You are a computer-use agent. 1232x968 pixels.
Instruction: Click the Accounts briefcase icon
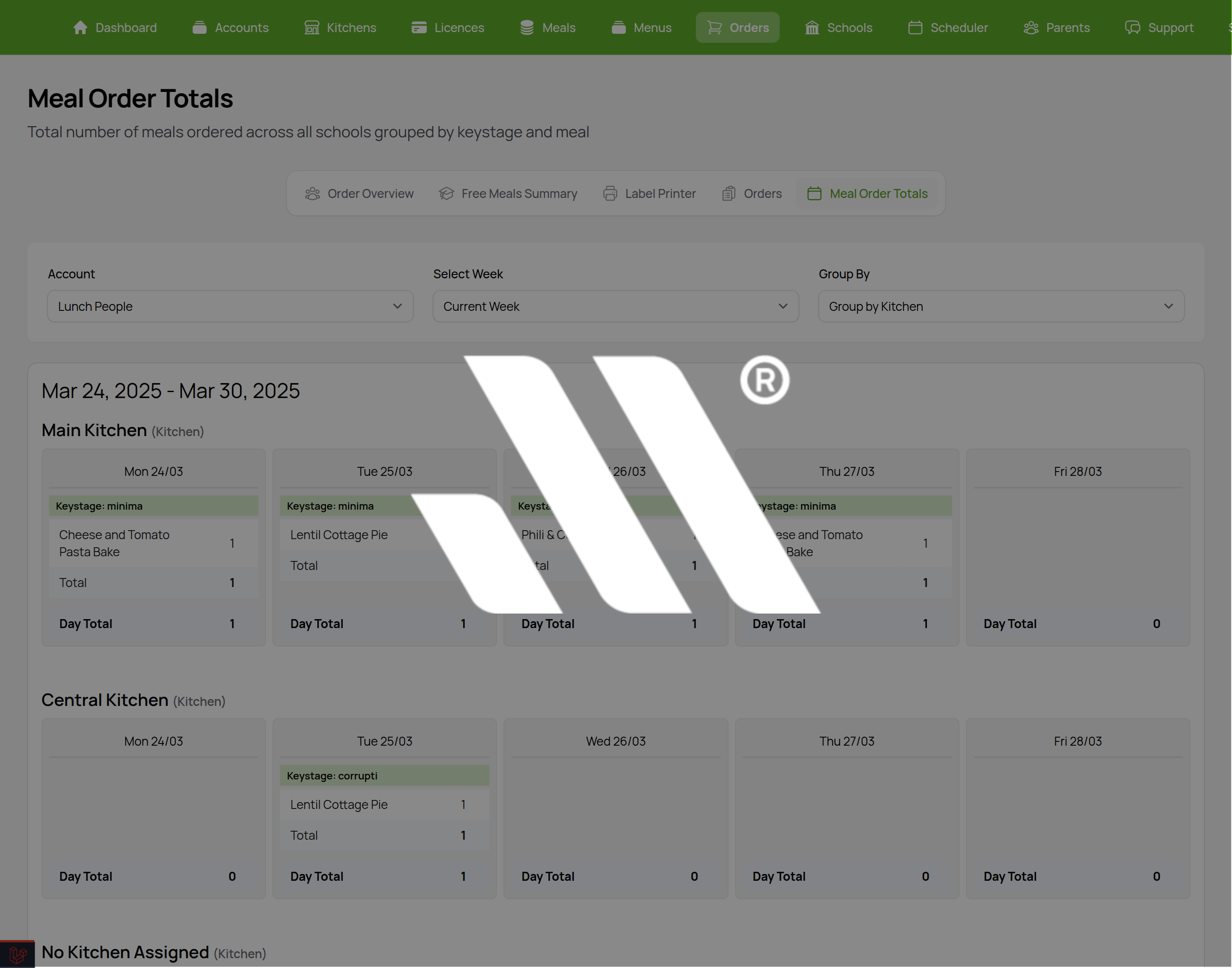(x=200, y=28)
